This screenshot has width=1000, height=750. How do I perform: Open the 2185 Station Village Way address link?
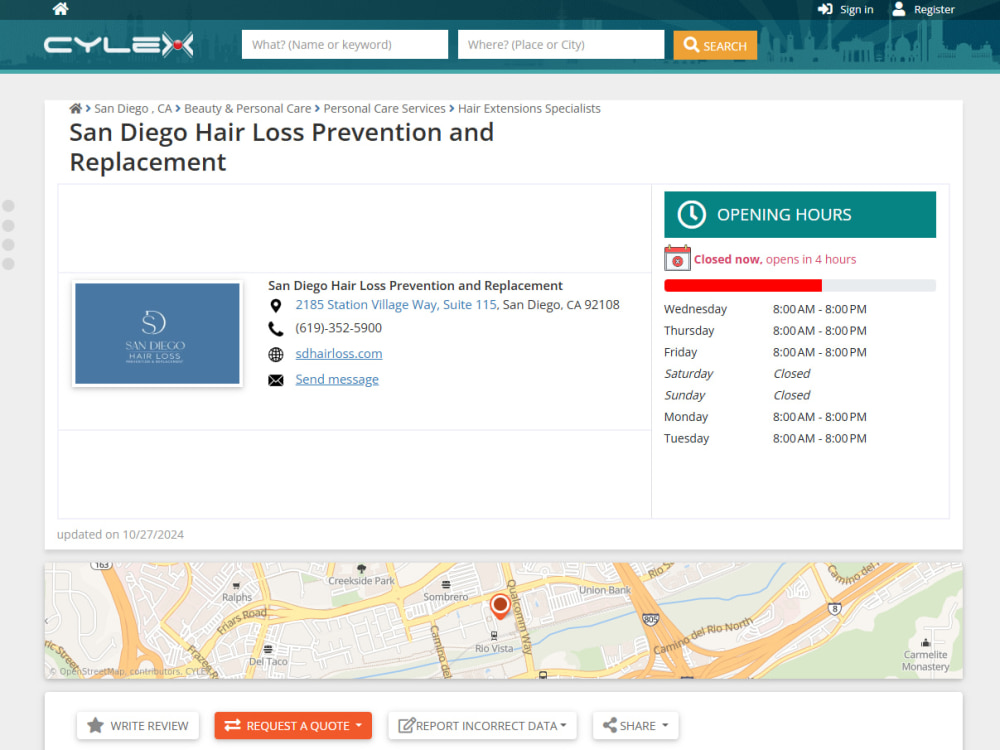pyautogui.click(x=396, y=305)
